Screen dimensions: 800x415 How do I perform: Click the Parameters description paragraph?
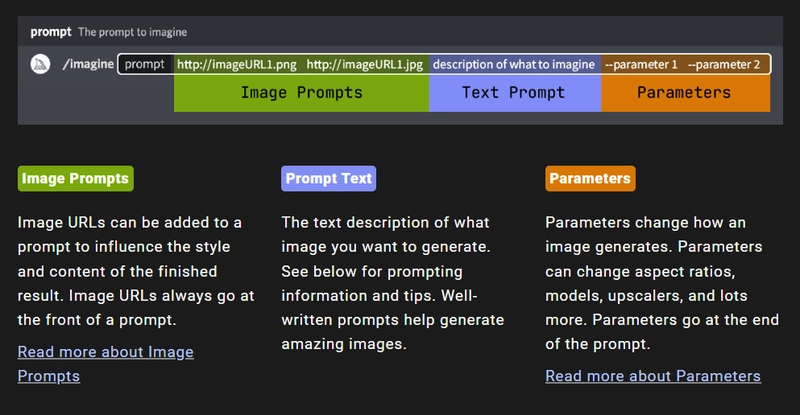coord(662,283)
